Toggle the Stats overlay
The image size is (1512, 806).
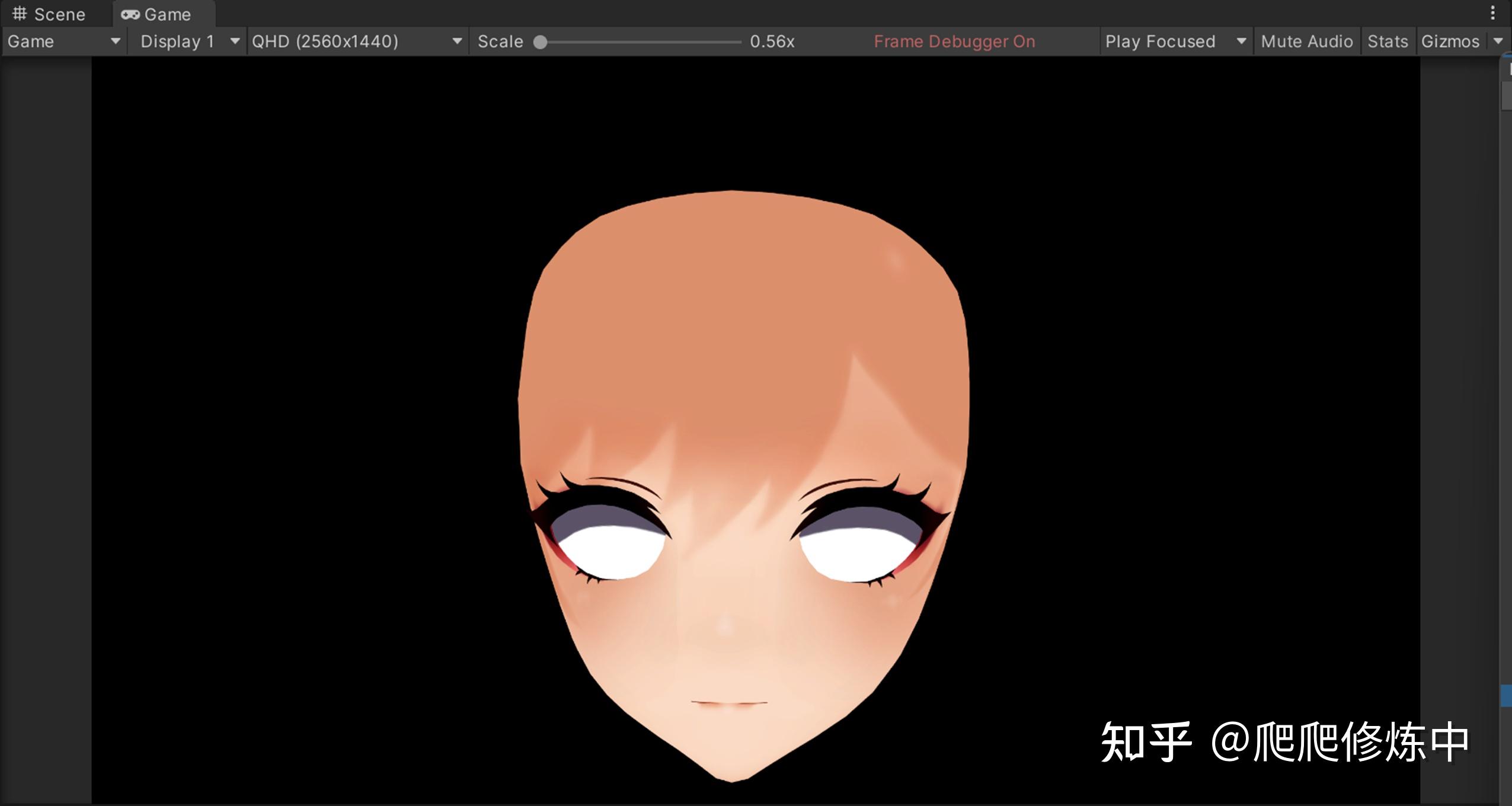[x=1387, y=41]
